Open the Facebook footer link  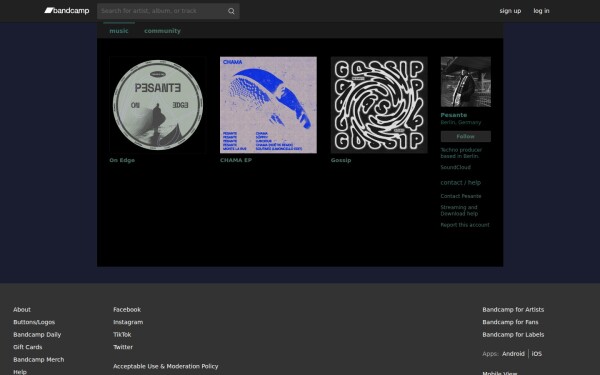[x=127, y=310]
